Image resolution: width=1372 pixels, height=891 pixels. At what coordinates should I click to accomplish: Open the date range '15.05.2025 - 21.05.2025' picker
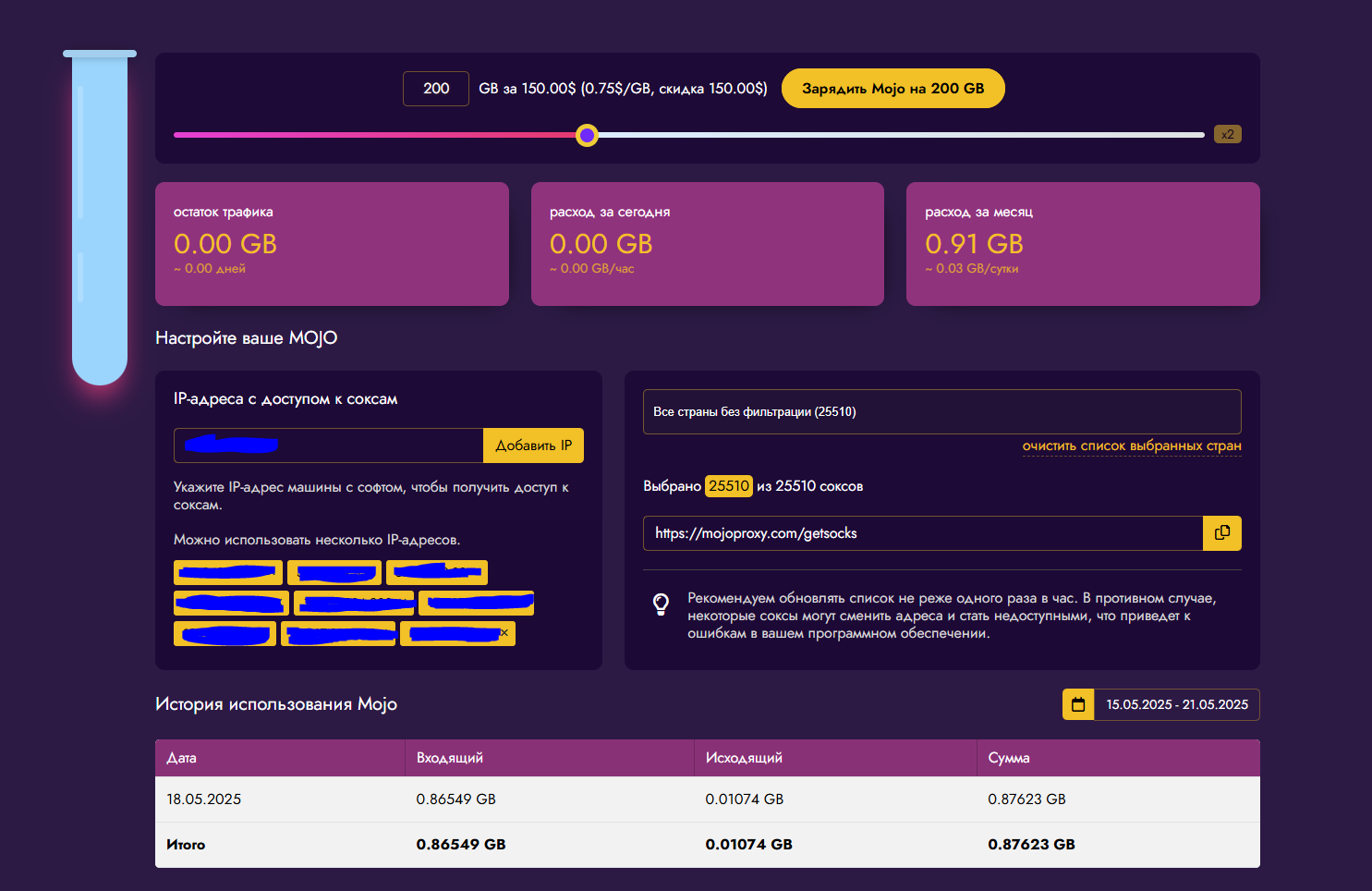pyautogui.click(x=1177, y=704)
